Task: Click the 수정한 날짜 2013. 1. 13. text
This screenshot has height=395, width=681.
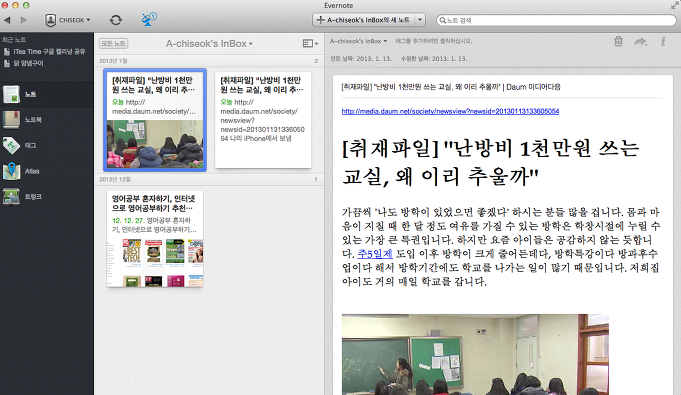Action: [434, 59]
